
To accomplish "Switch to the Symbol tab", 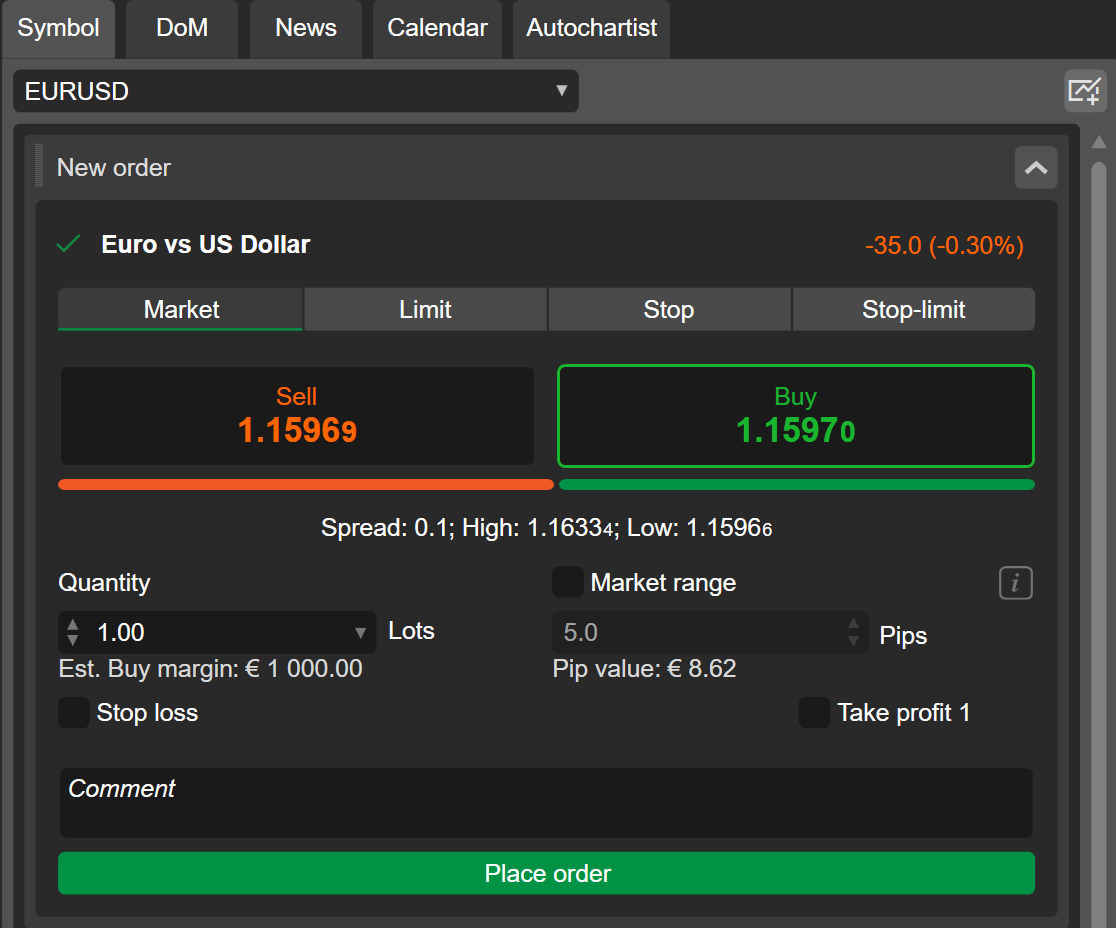I will 58,28.
